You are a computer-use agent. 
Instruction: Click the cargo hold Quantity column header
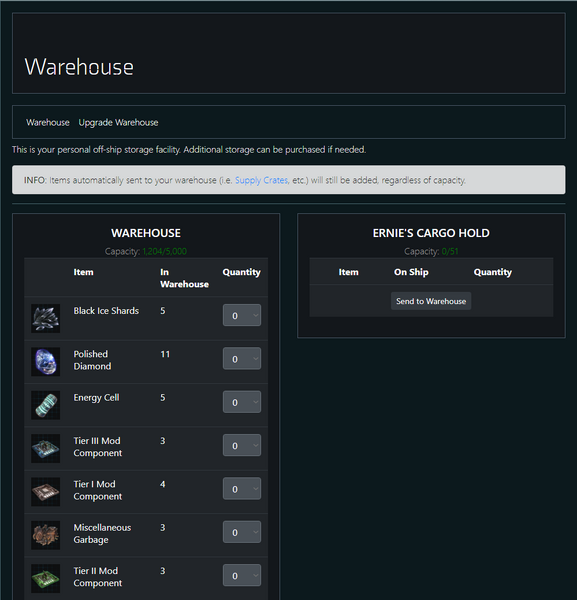[493, 272]
